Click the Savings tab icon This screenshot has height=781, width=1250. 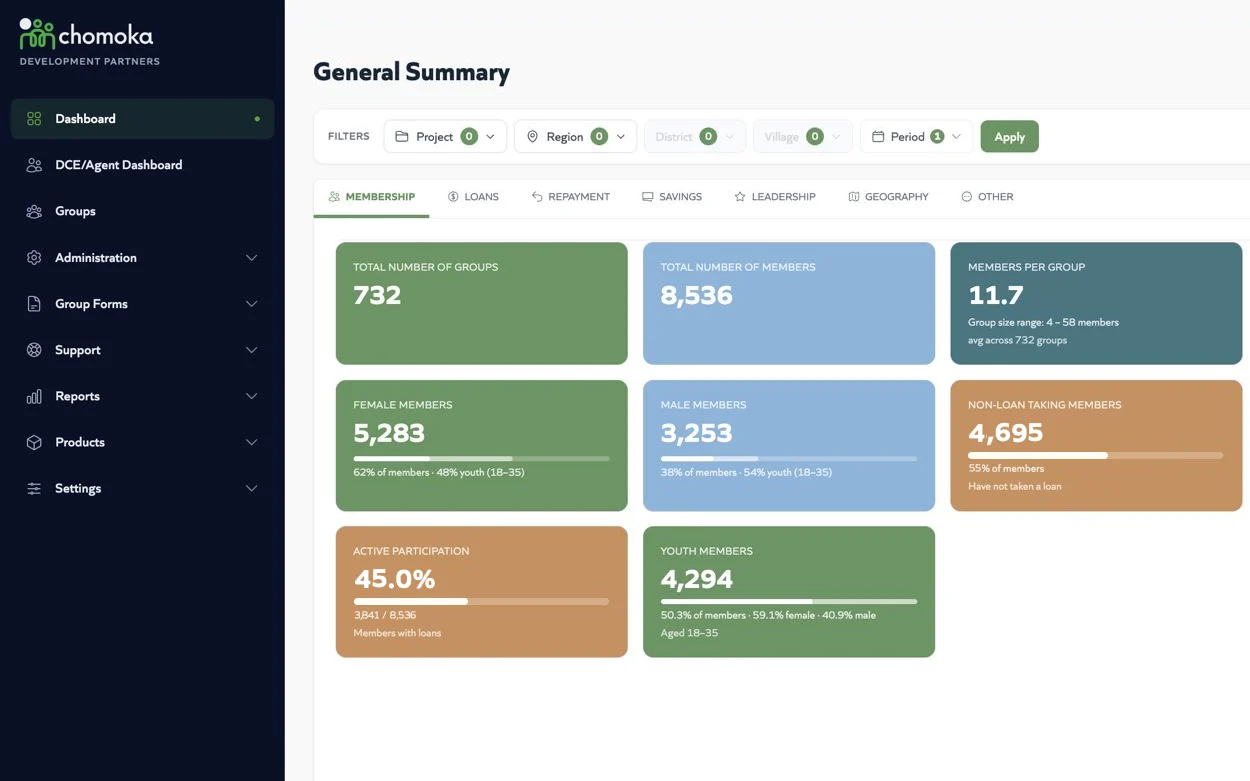click(x=648, y=197)
